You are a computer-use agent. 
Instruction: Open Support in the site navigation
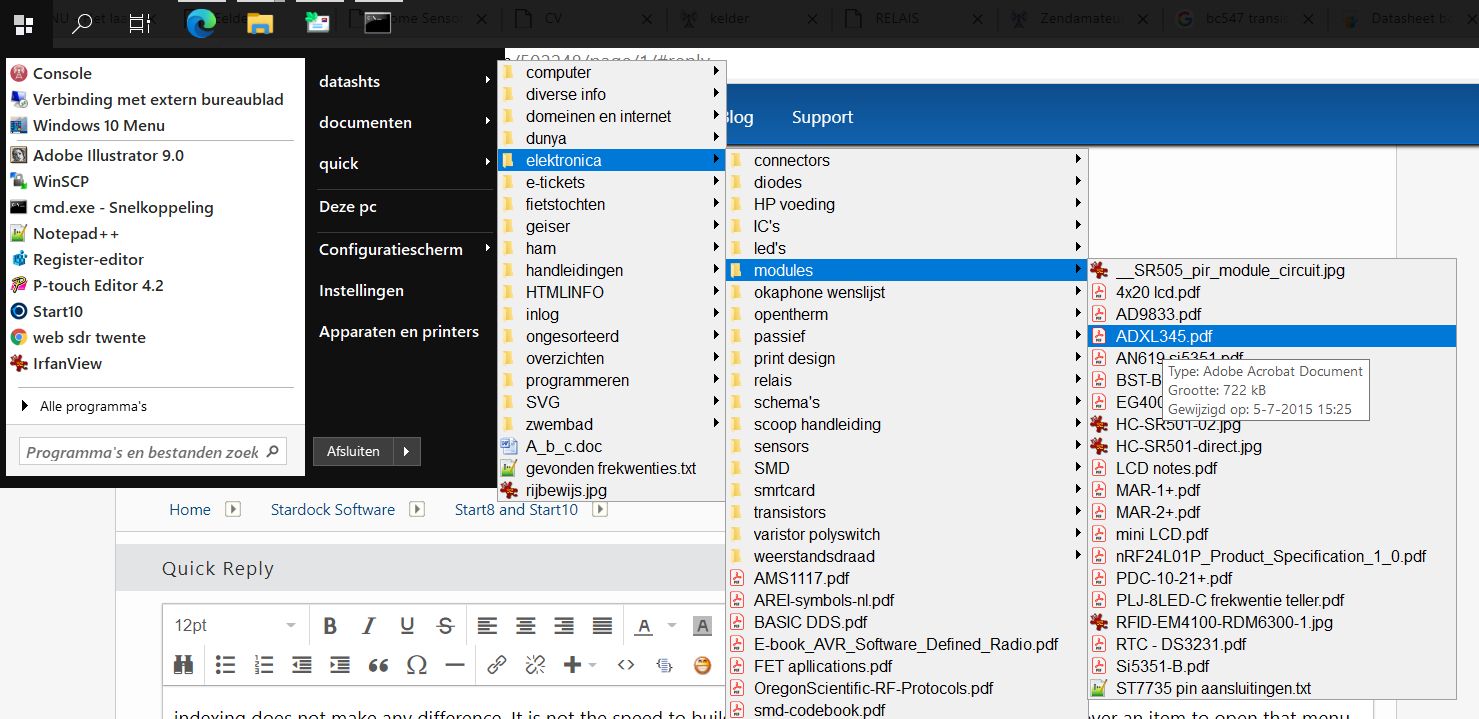point(822,117)
